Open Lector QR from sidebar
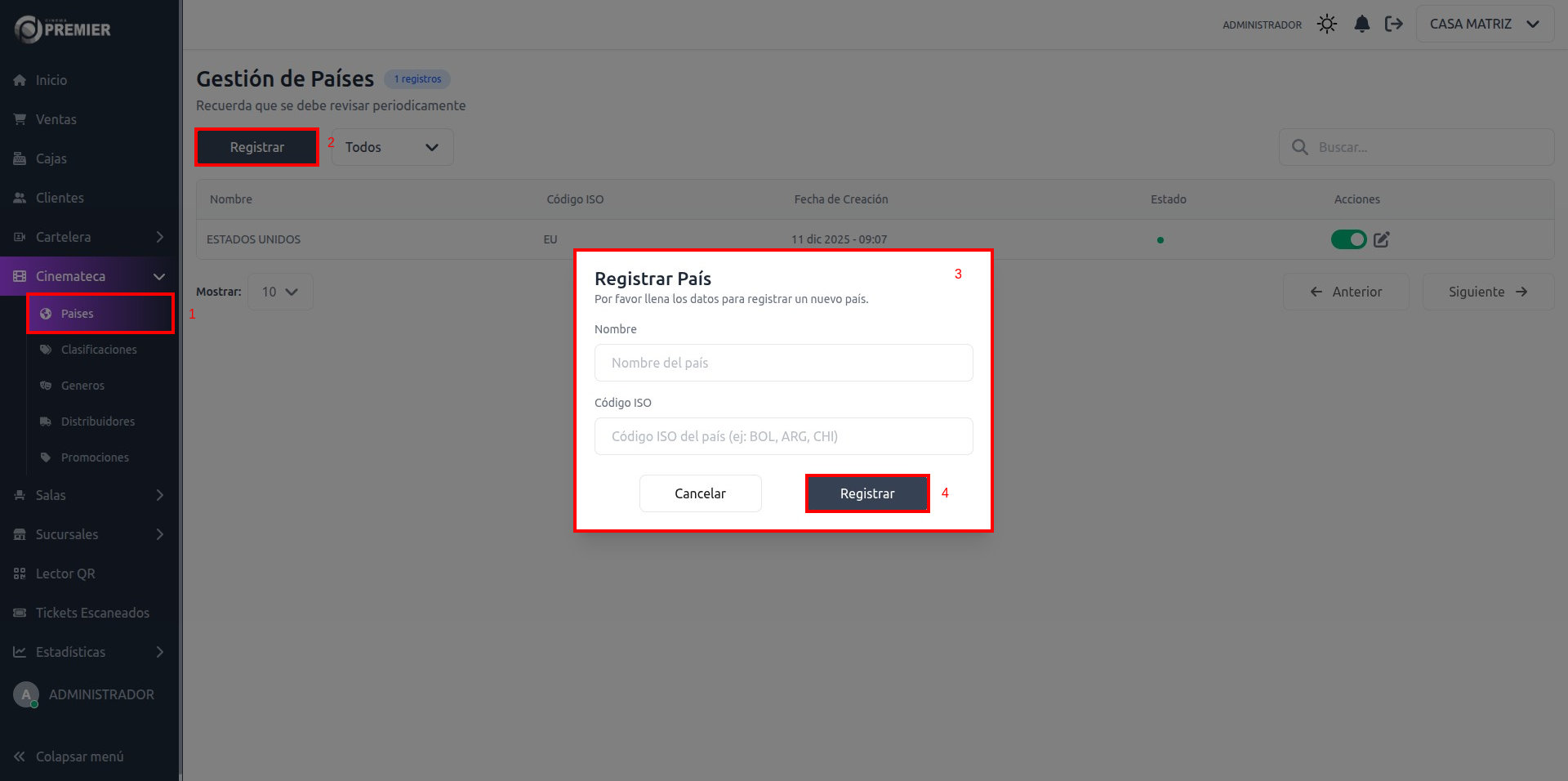1568x781 pixels. 65,573
